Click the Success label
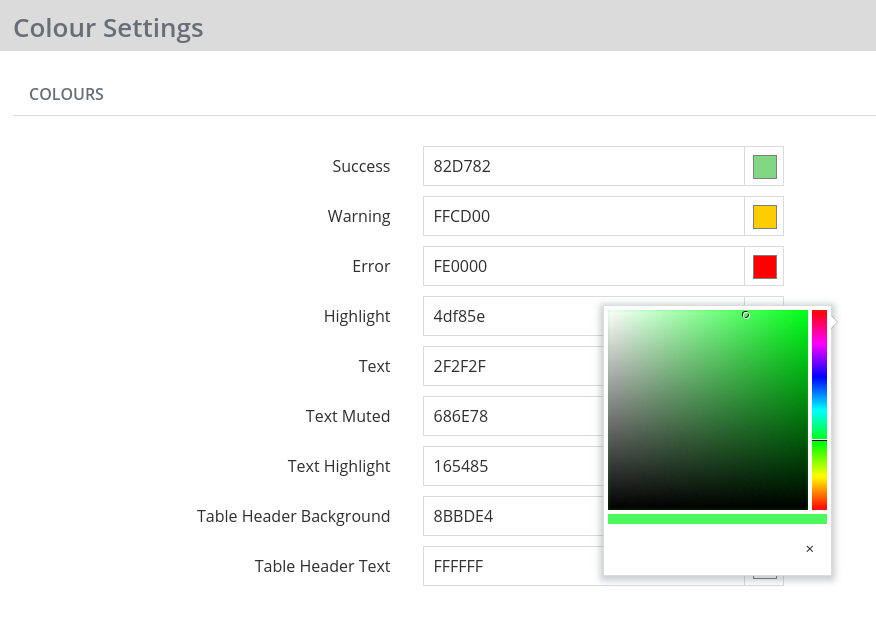Viewport: 876px width, 627px height. point(361,167)
